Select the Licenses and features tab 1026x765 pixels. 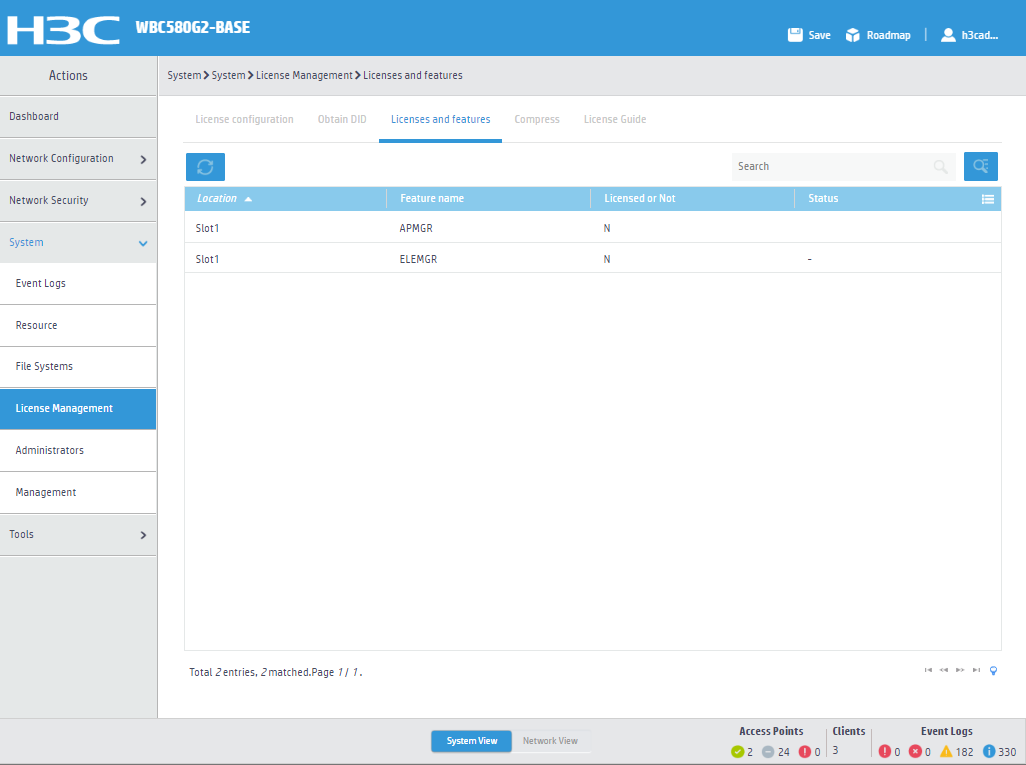pyautogui.click(x=440, y=119)
